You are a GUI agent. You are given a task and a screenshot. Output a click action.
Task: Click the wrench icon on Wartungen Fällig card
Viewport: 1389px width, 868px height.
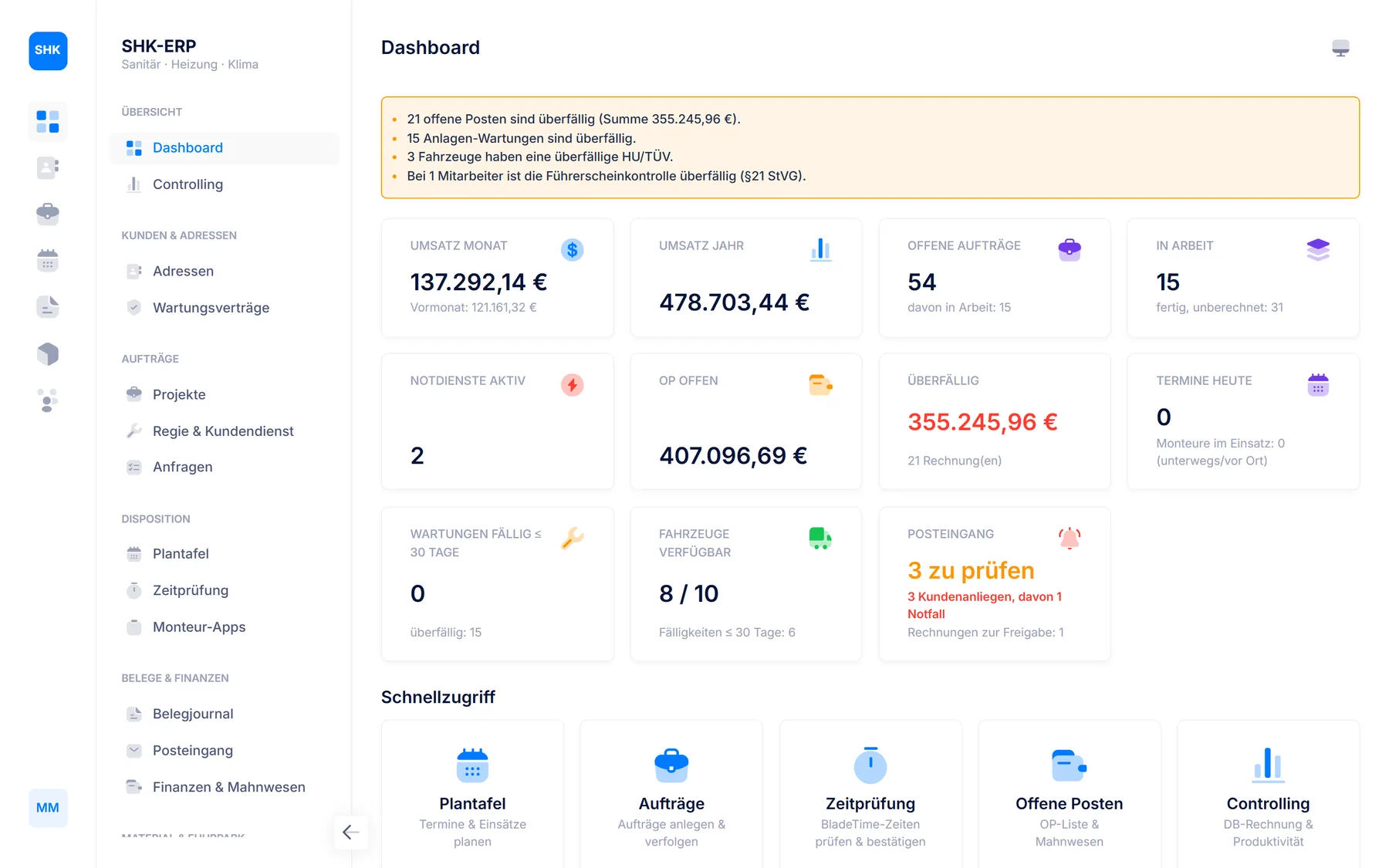pyautogui.click(x=572, y=538)
